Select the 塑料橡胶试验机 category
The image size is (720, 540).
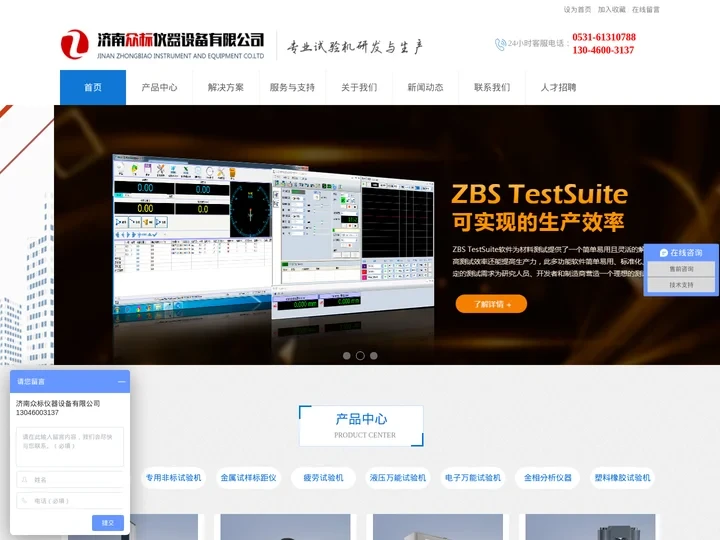click(x=623, y=478)
